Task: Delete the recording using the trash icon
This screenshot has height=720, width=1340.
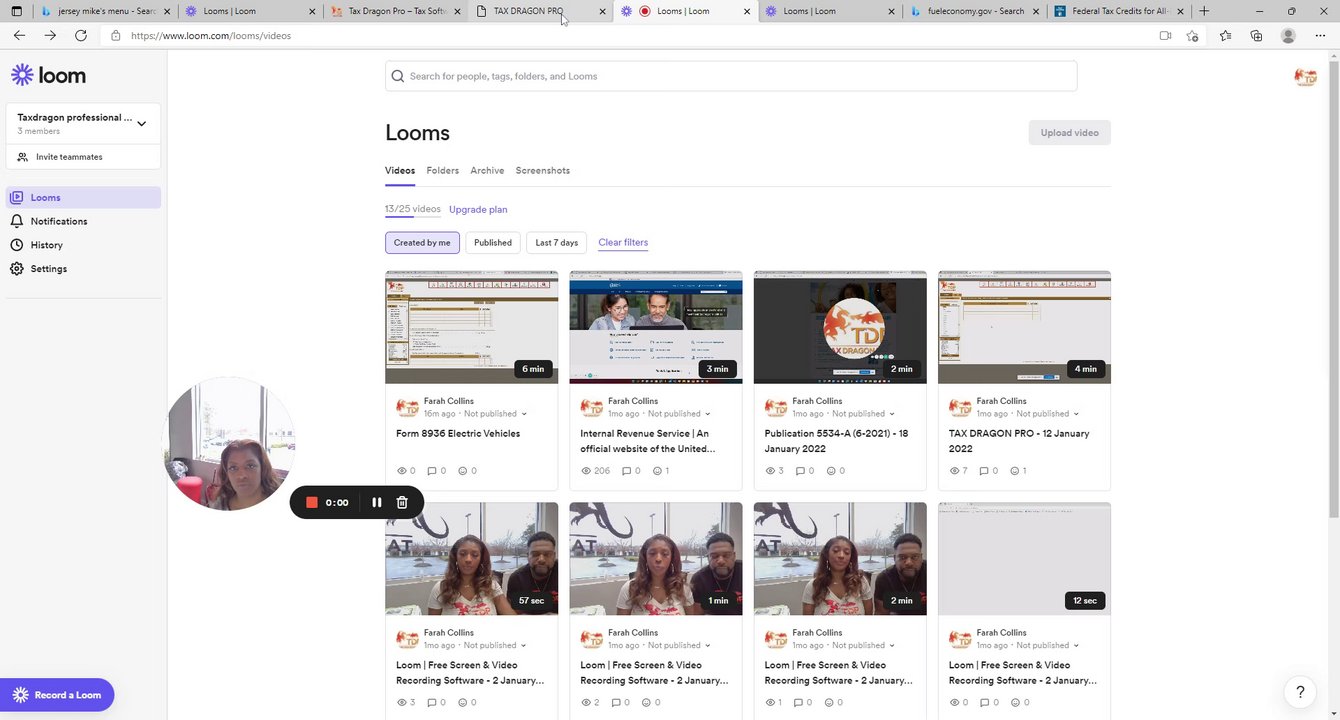Action: pos(402,502)
